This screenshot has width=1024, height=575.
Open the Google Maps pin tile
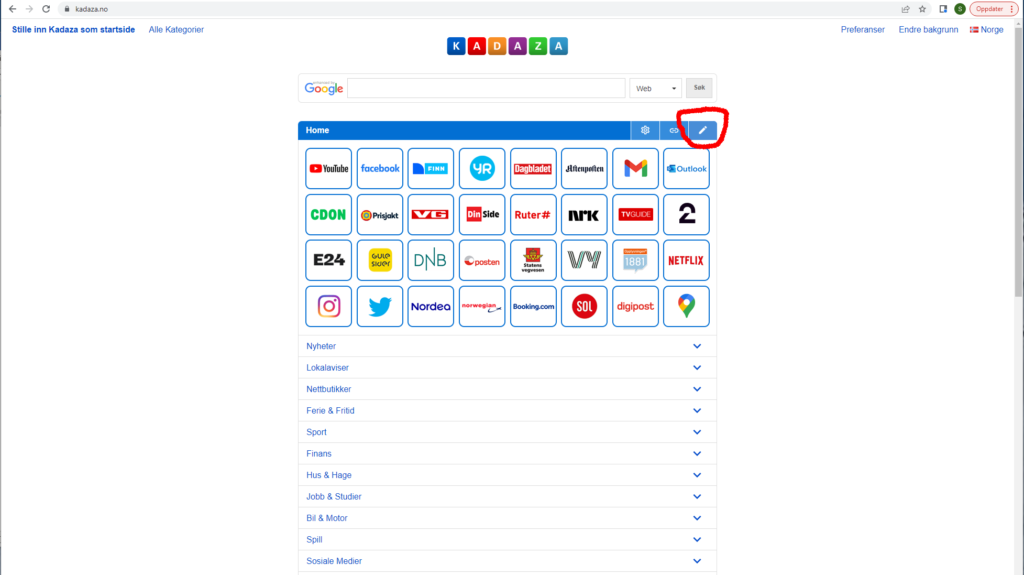(686, 307)
